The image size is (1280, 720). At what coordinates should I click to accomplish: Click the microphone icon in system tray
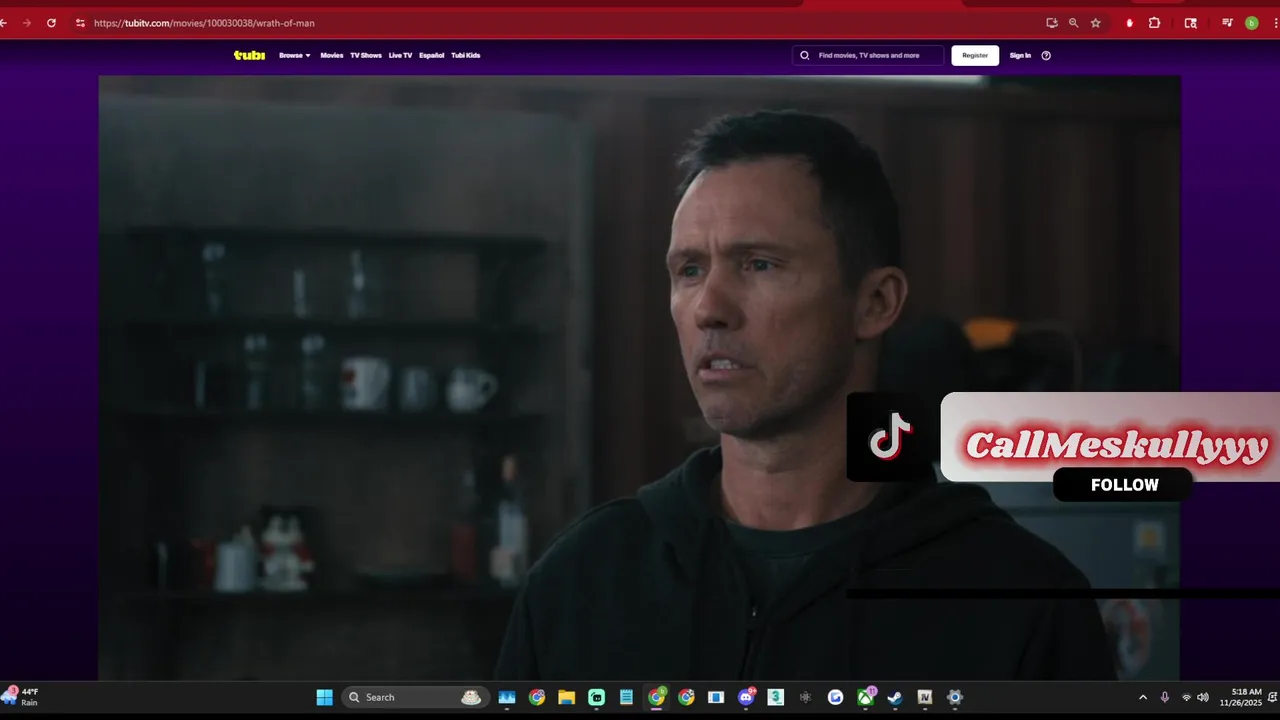point(1164,697)
